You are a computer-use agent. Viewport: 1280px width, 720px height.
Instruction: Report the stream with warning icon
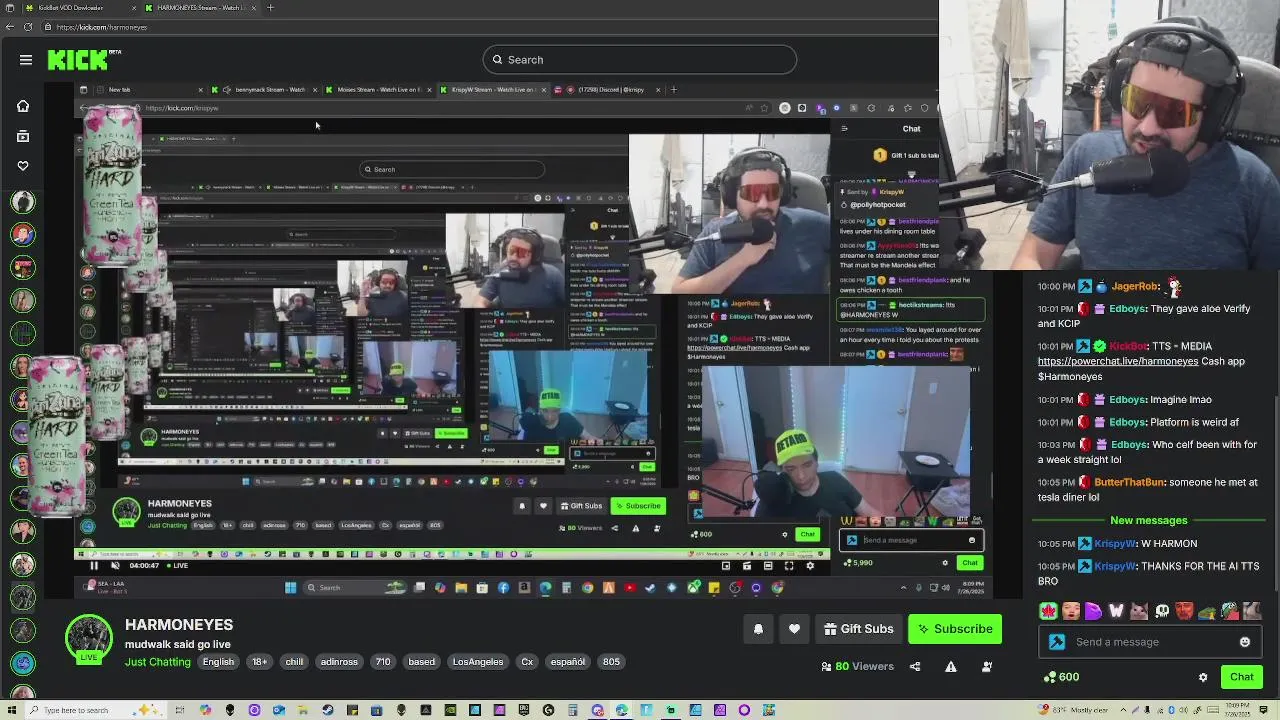coord(951,667)
